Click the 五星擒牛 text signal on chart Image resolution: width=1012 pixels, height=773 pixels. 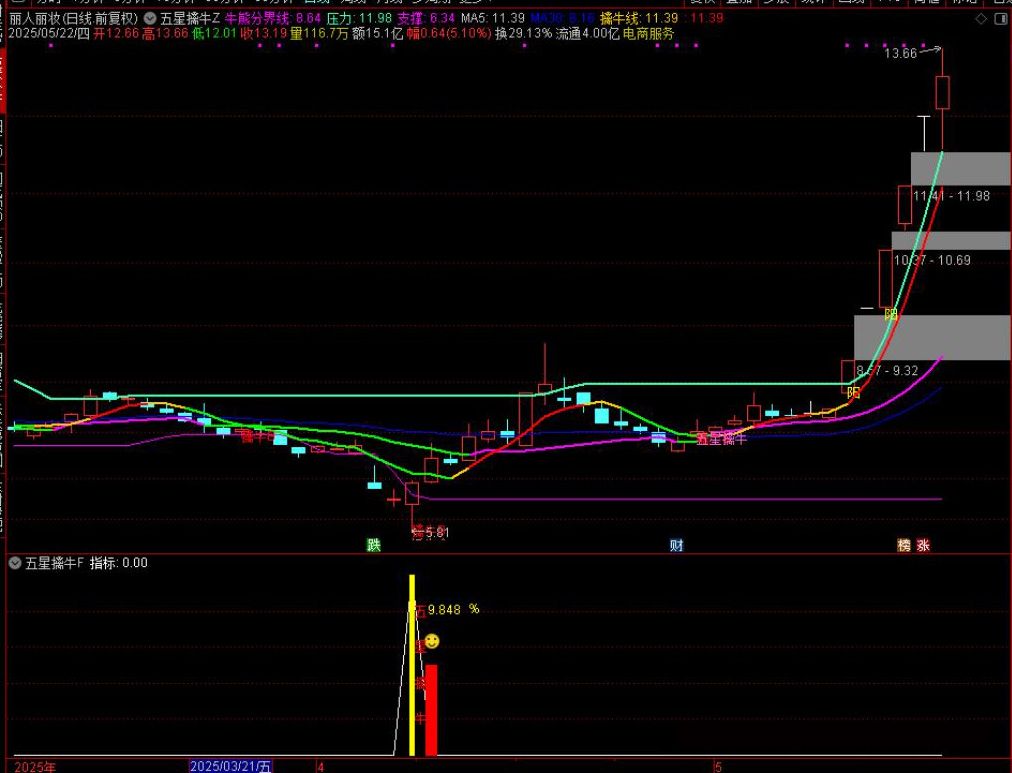(721, 439)
